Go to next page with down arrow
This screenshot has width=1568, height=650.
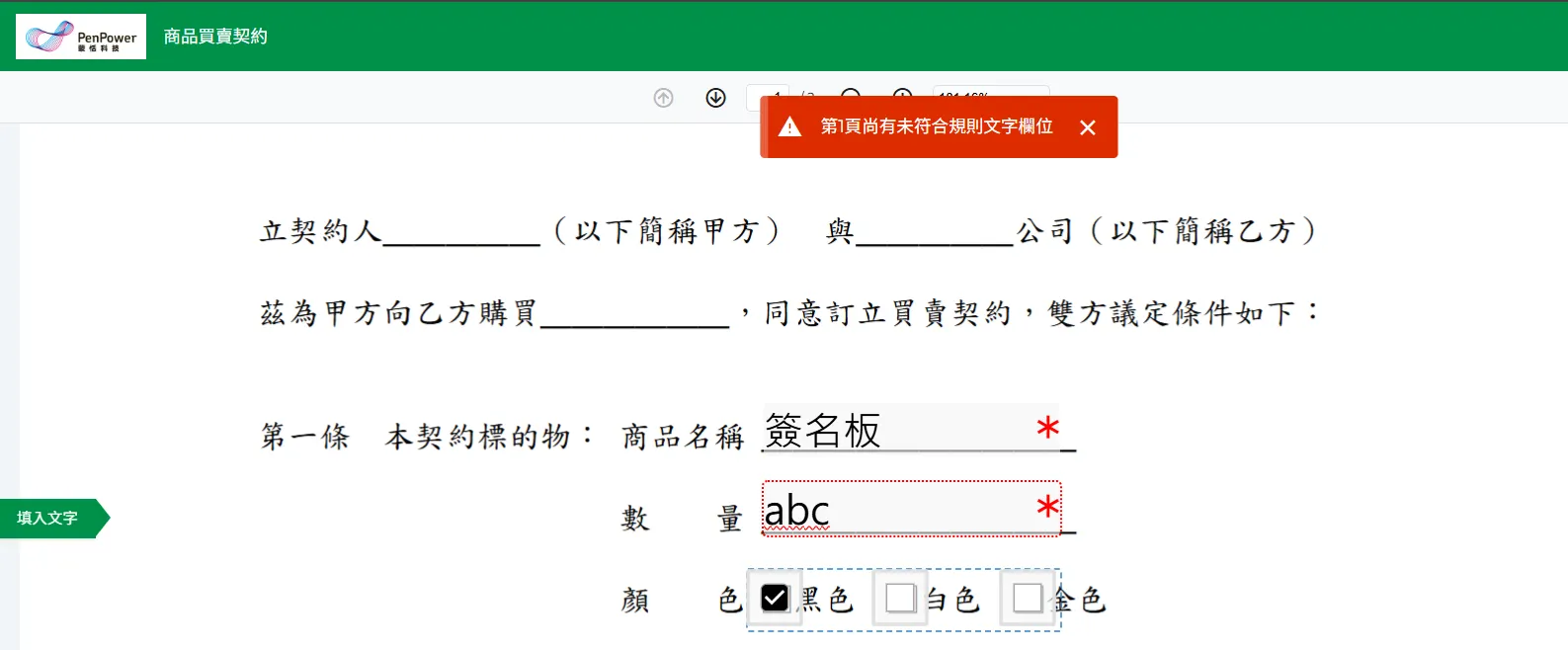pyautogui.click(x=715, y=98)
